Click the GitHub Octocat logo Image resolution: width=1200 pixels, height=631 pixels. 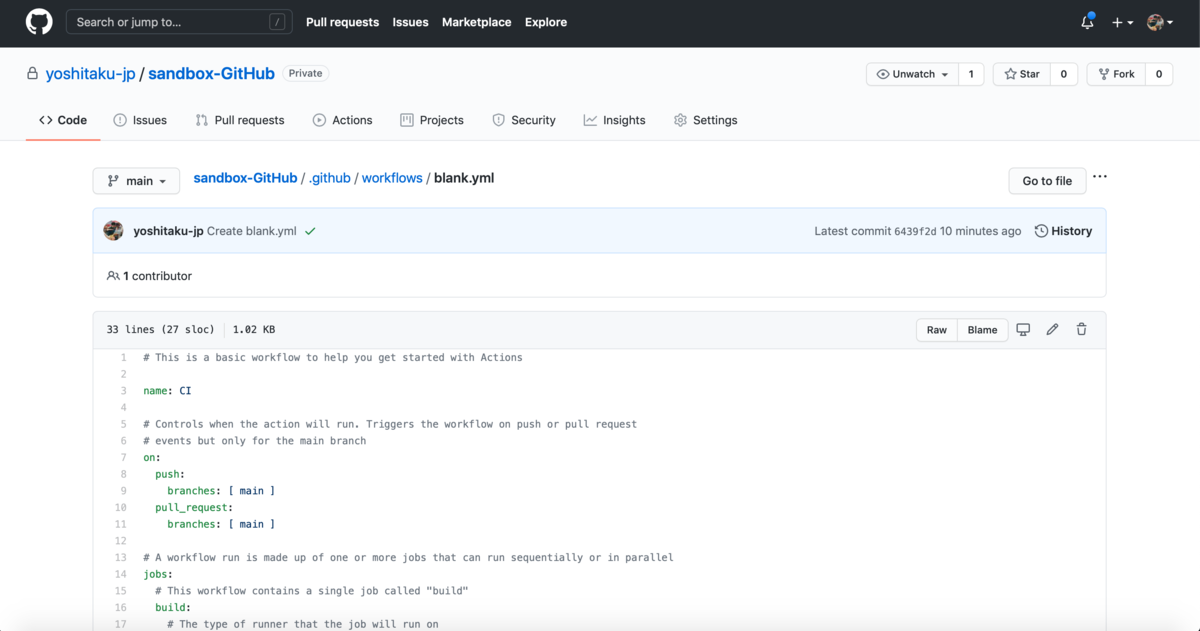tap(39, 22)
